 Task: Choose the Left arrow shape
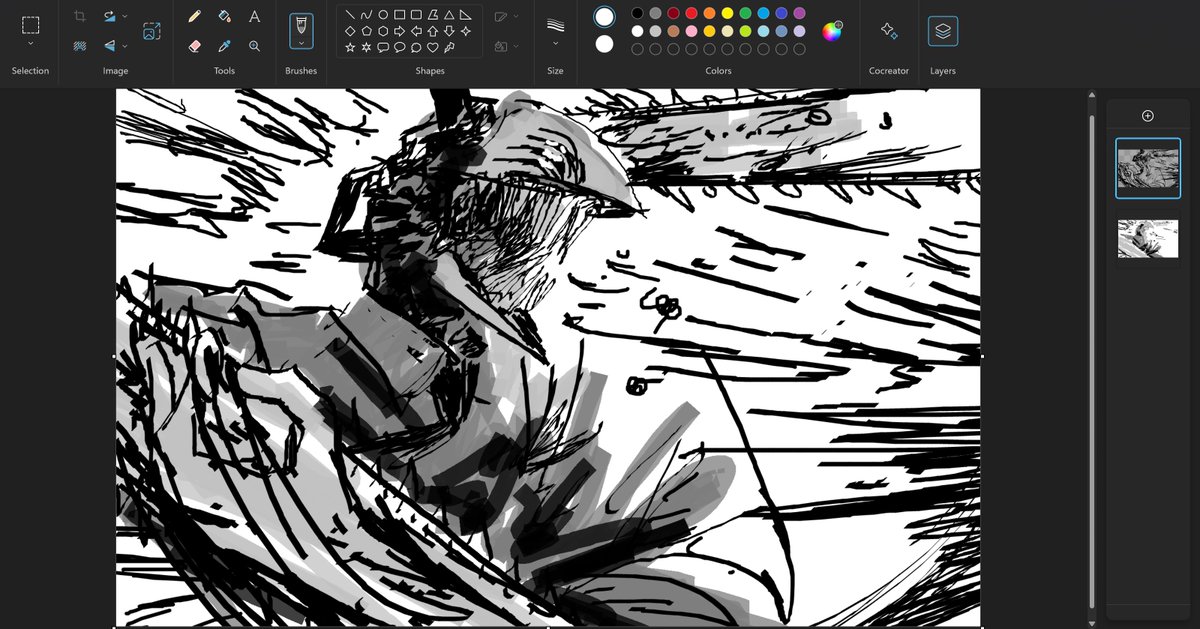[x=416, y=31]
